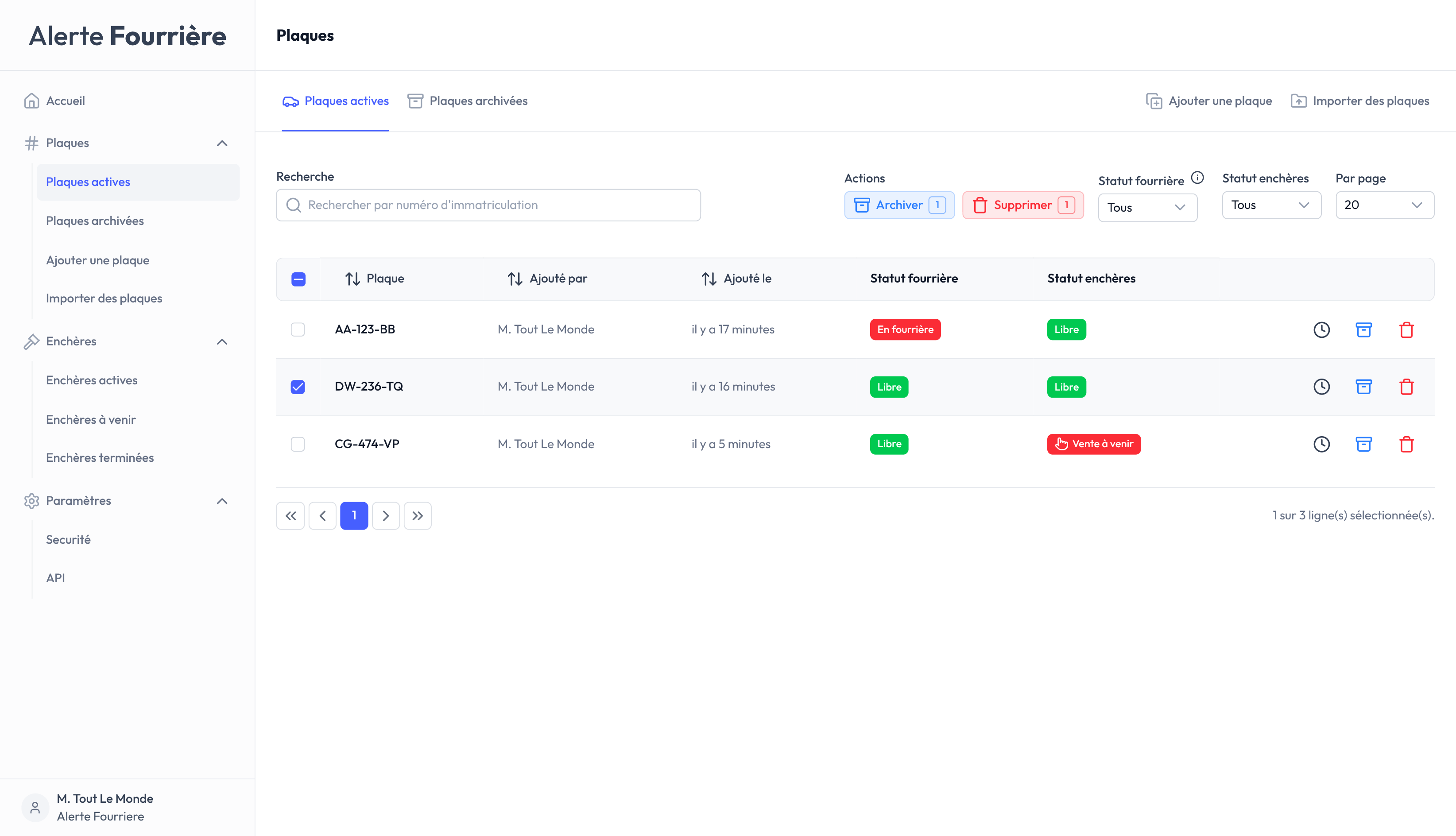Sort by the Ajouté le column arrows
1456x836 pixels.
point(709,279)
